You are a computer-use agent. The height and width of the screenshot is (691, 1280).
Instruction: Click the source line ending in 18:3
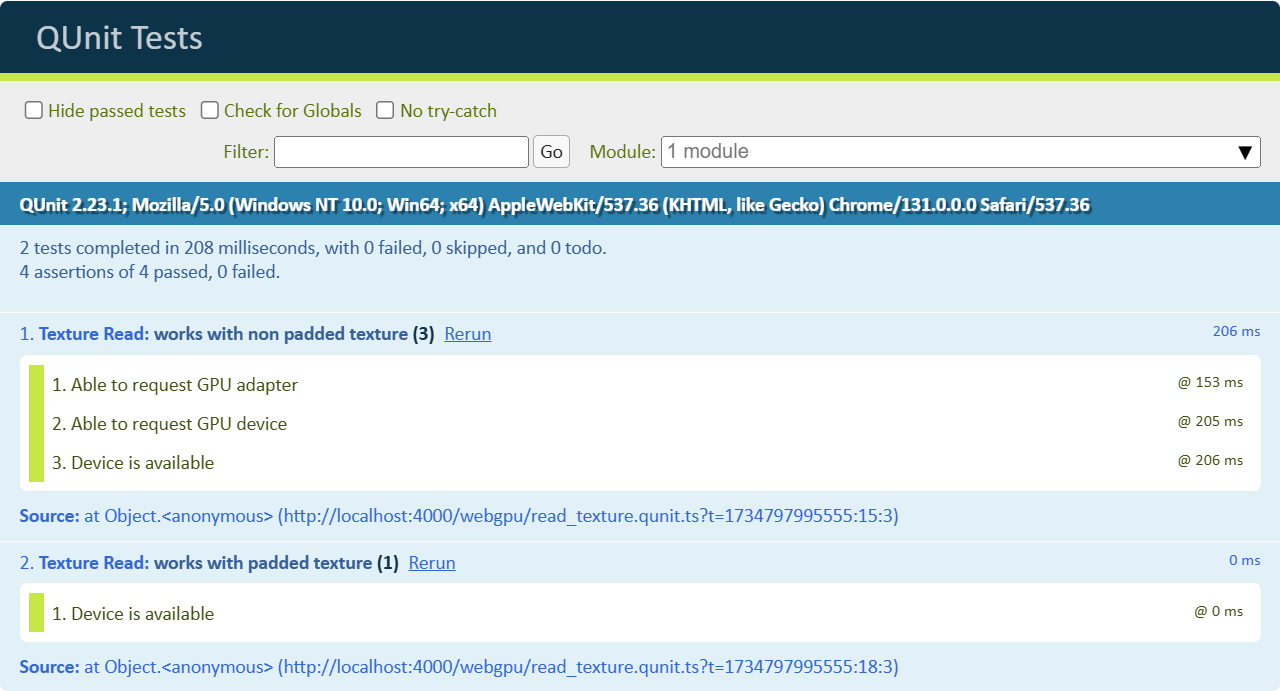(459, 667)
